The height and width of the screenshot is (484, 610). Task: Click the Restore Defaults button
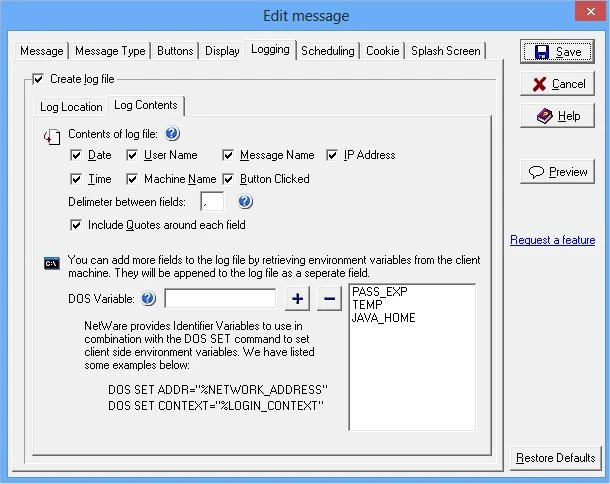click(x=555, y=458)
